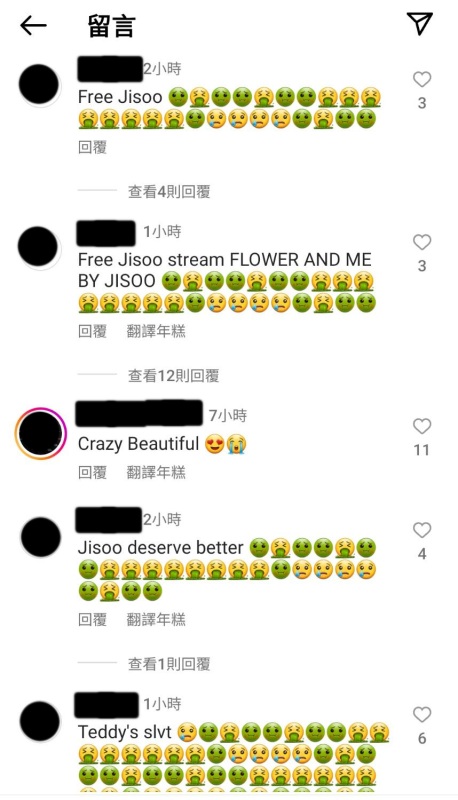Translate the "Crazy Beautiful" comment

(156, 472)
